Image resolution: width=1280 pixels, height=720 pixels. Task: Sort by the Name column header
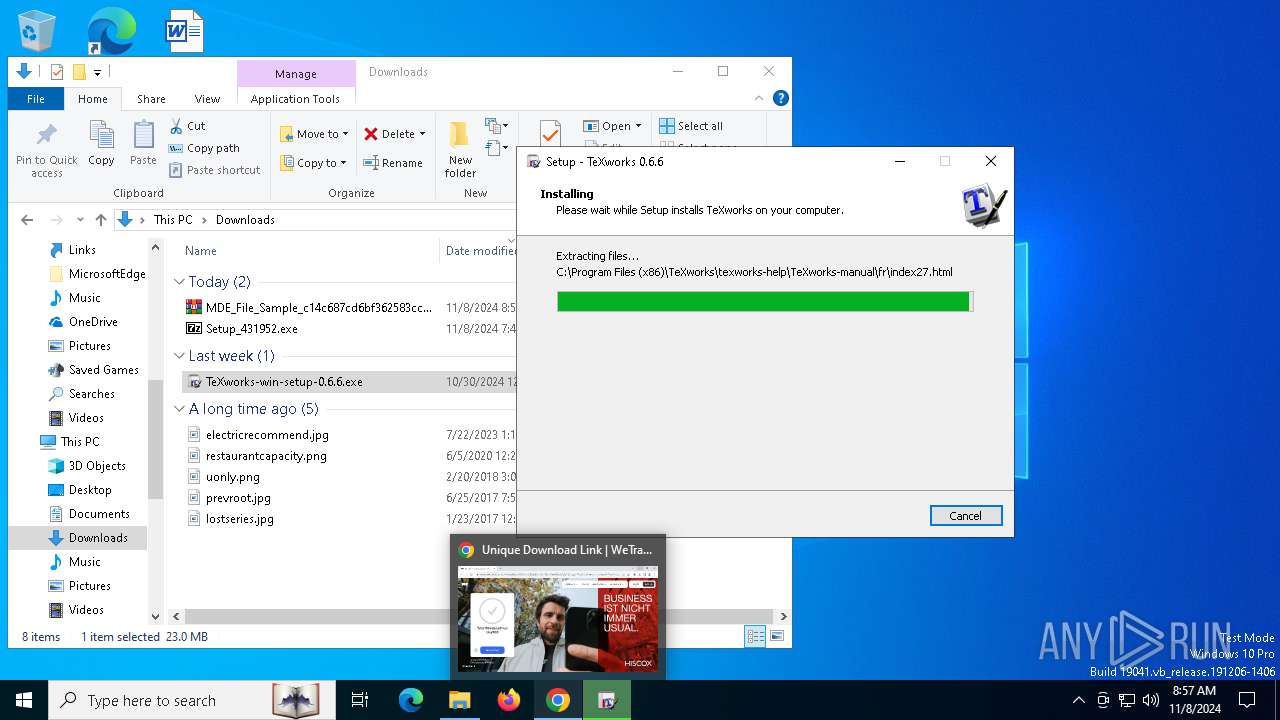coord(201,251)
